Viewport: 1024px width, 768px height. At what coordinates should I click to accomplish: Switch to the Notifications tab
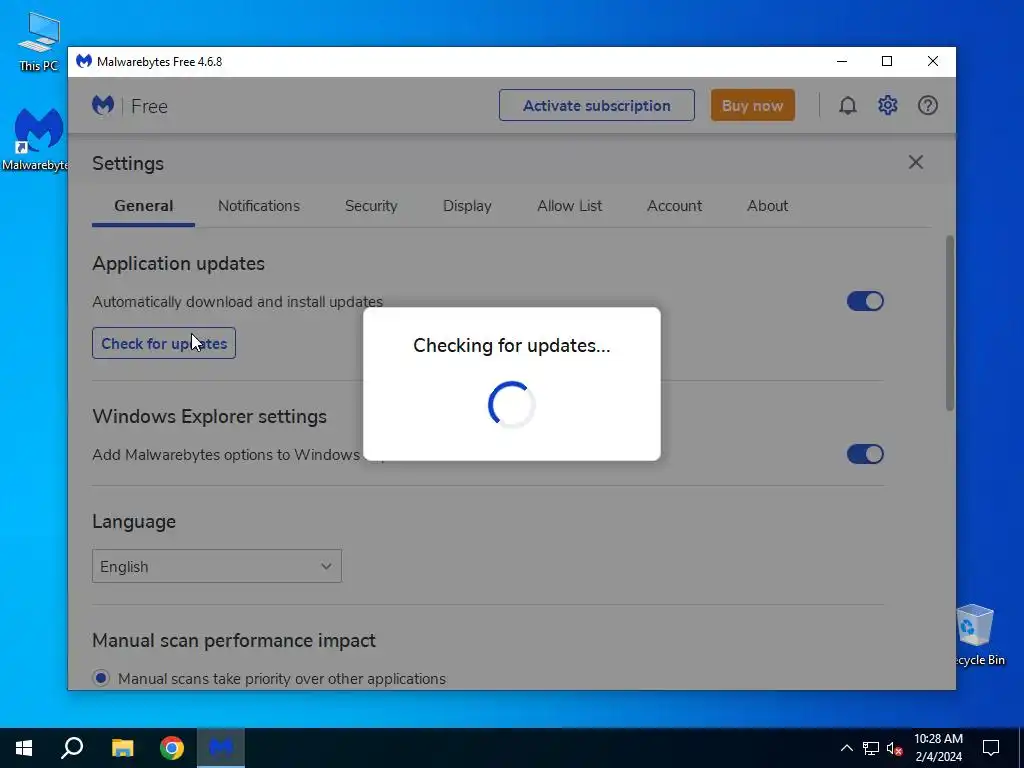point(259,206)
